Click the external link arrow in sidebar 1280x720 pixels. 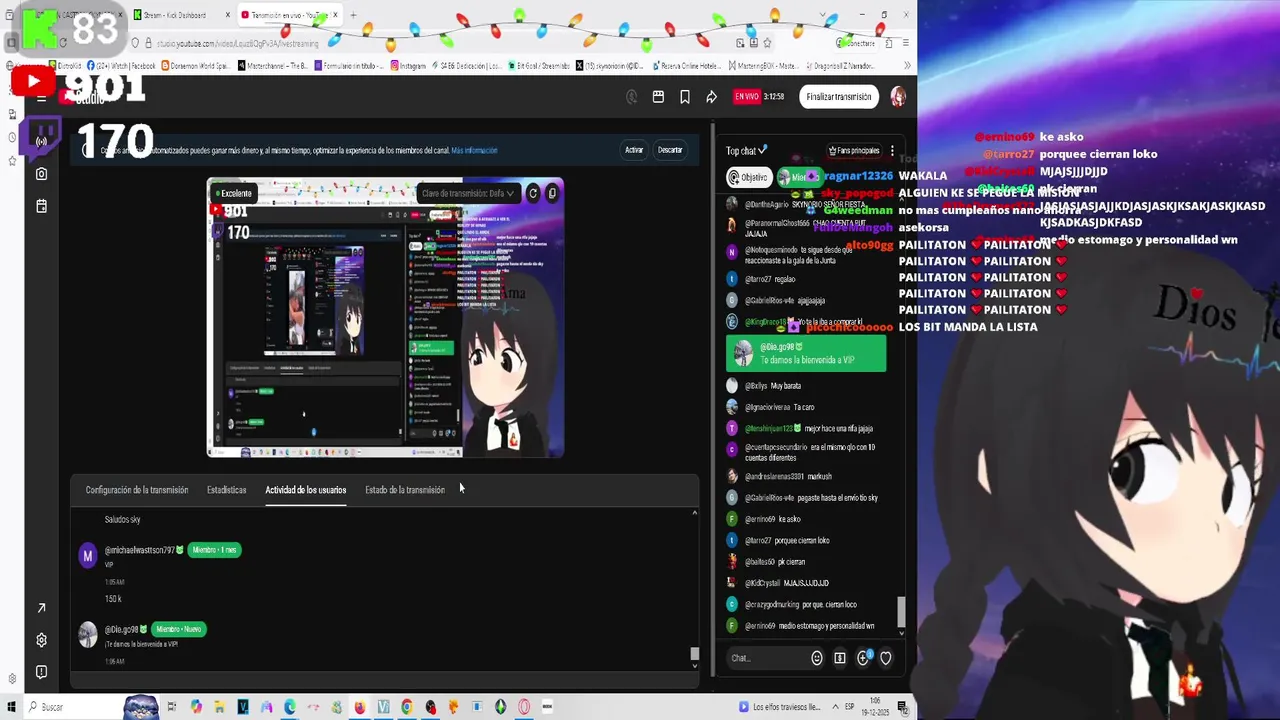point(41,608)
